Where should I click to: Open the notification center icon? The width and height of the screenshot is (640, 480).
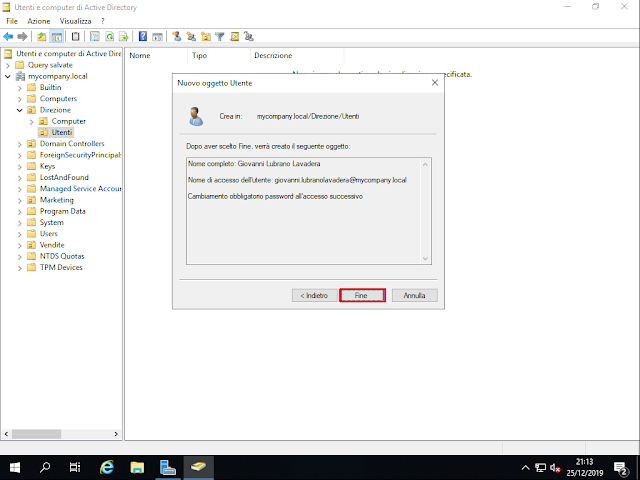[621, 468]
